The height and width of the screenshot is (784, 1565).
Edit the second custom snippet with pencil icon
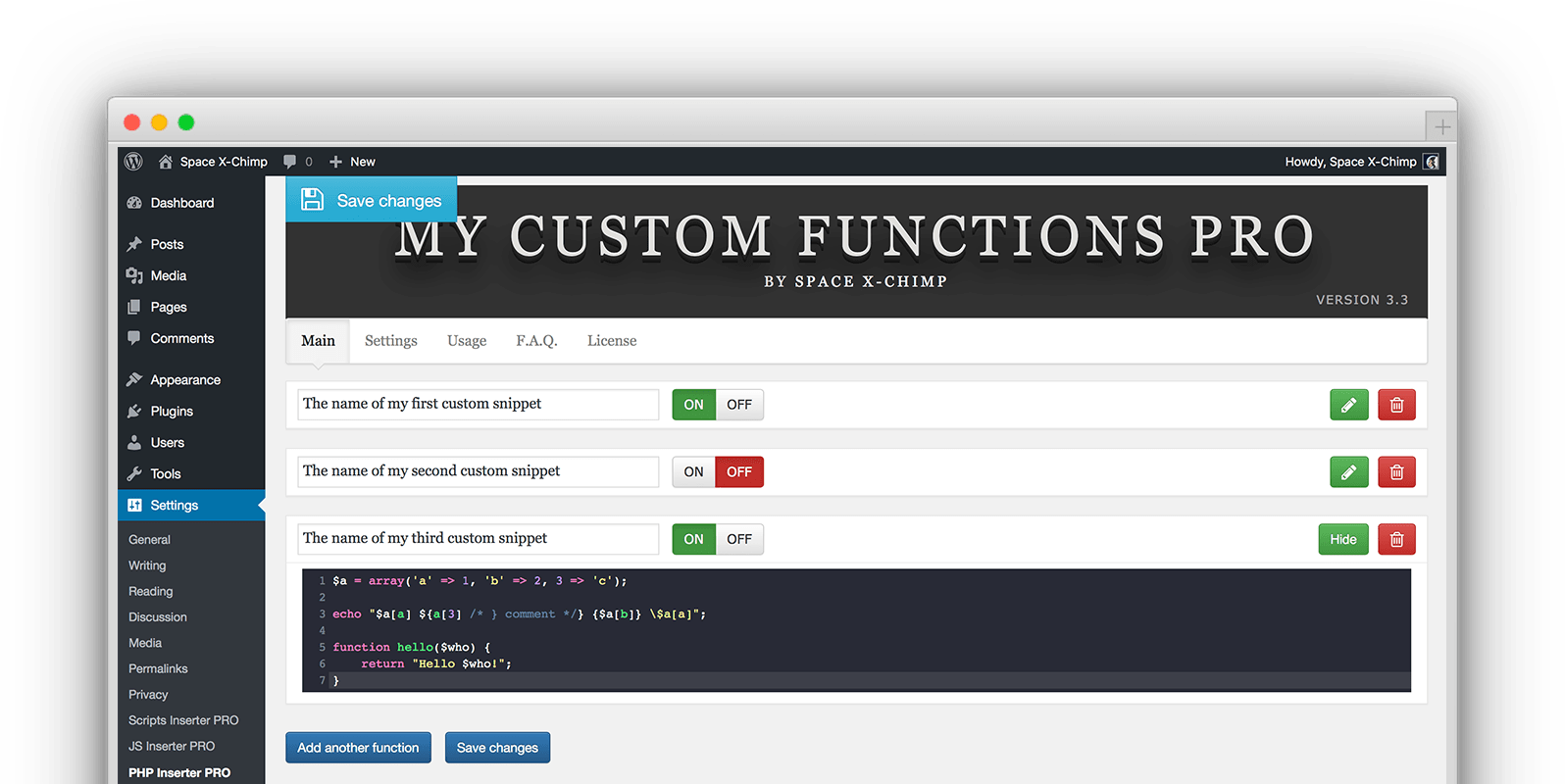click(x=1348, y=472)
